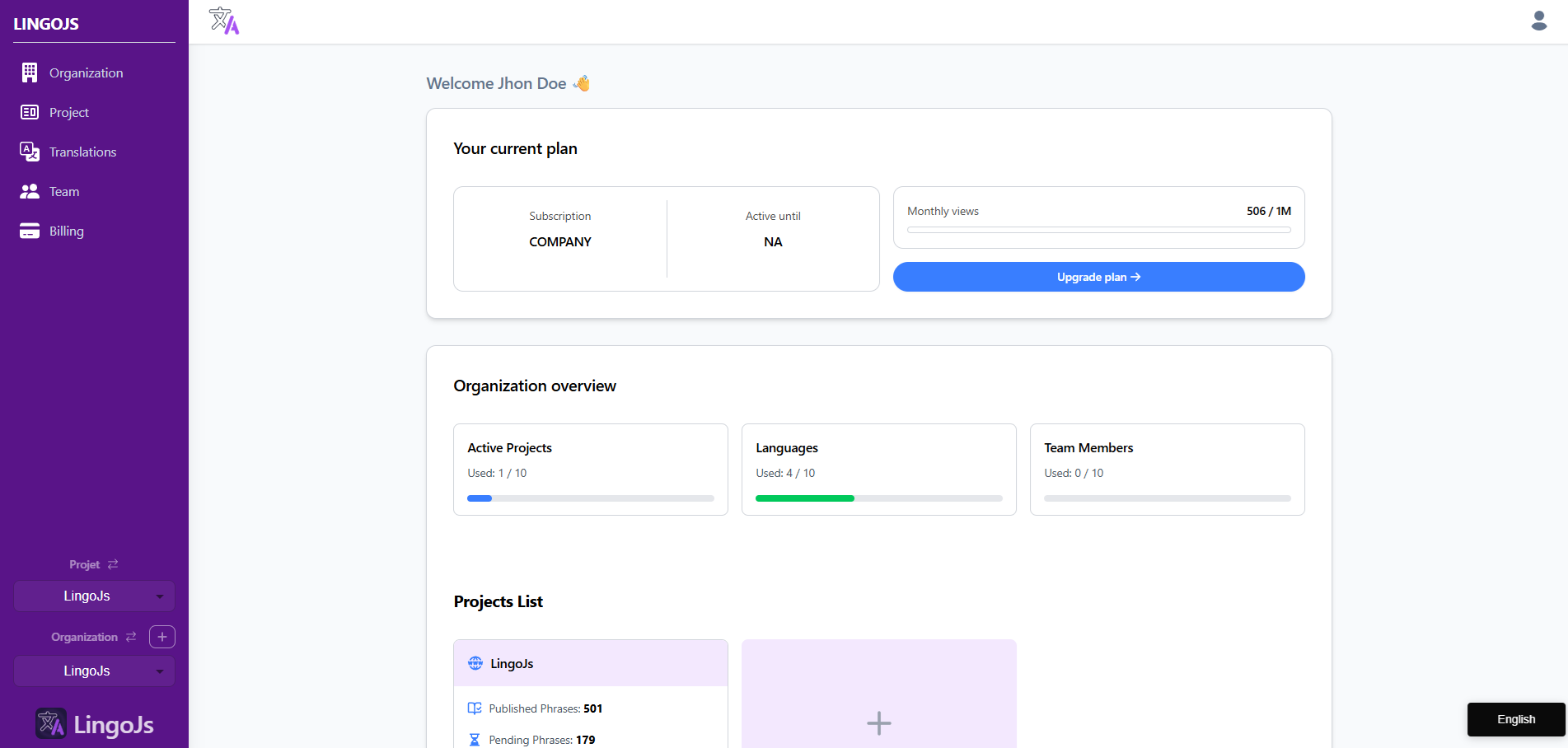Click the Project icon in sidebar
Viewport: 1568px width, 748px height.
[30, 113]
